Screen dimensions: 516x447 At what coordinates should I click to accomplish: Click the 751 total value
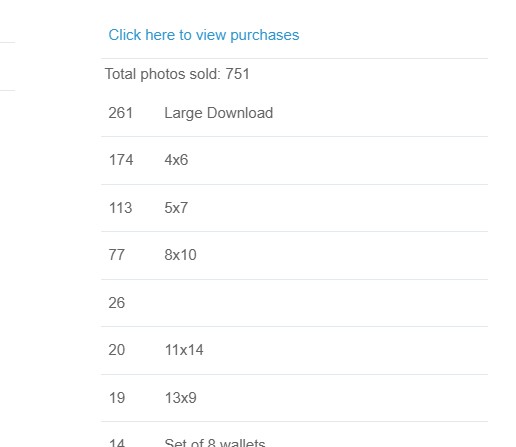point(237,74)
